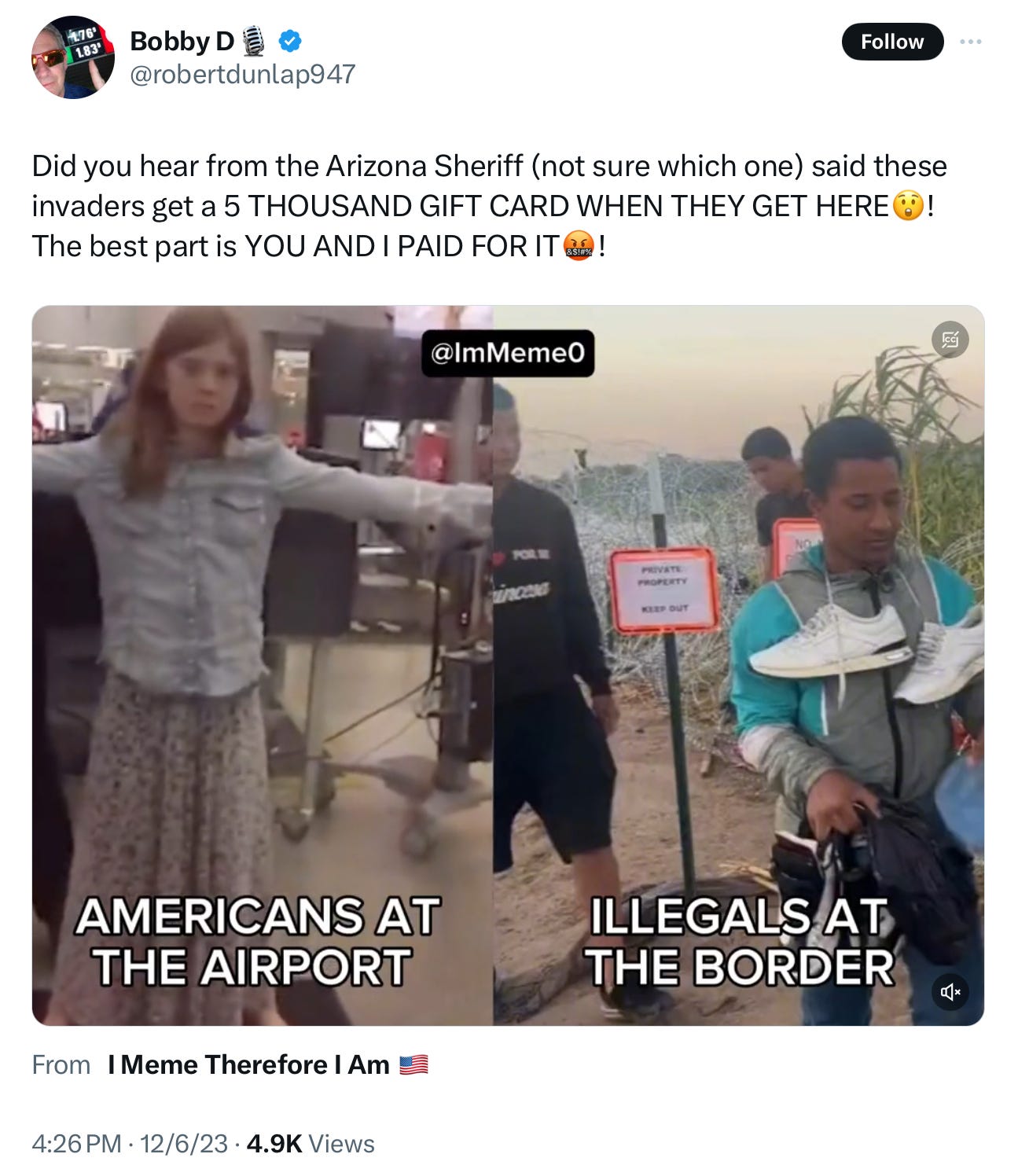Click the astonished face emoji in the tweet
Image resolution: width=1018 pixels, height=1176 pixels.
tap(908, 206)
